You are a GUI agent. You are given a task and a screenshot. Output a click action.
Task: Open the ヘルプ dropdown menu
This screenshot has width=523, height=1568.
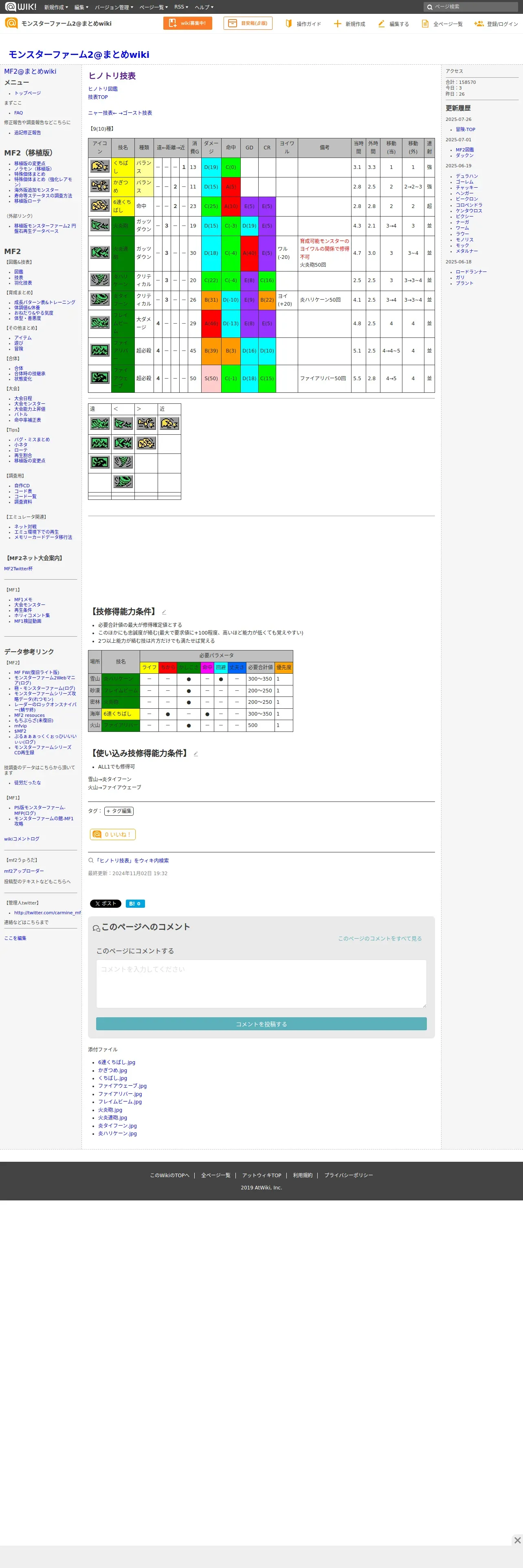click(204, 7)
